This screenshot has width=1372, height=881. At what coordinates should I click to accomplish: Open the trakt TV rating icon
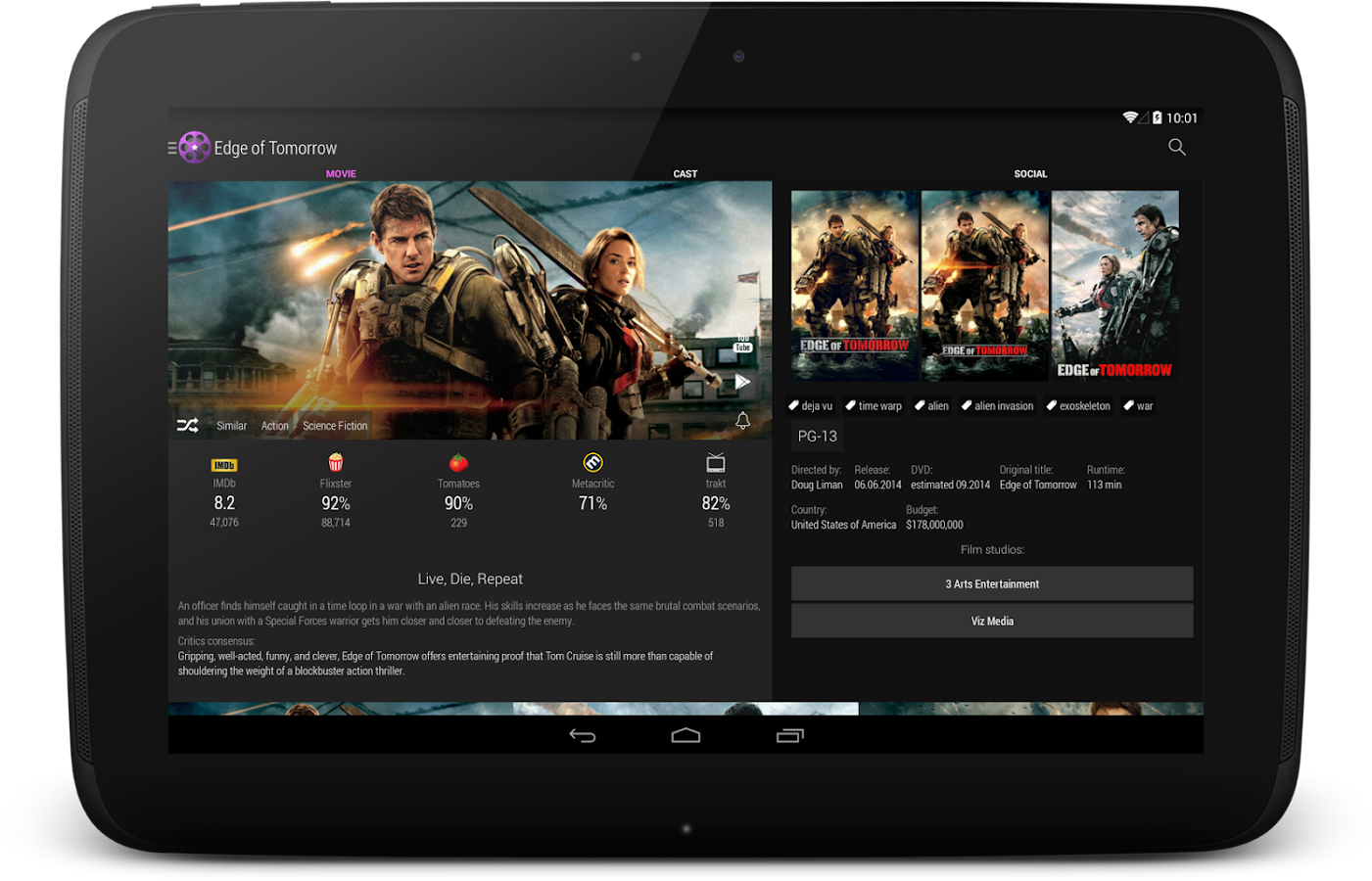[716, 462]
